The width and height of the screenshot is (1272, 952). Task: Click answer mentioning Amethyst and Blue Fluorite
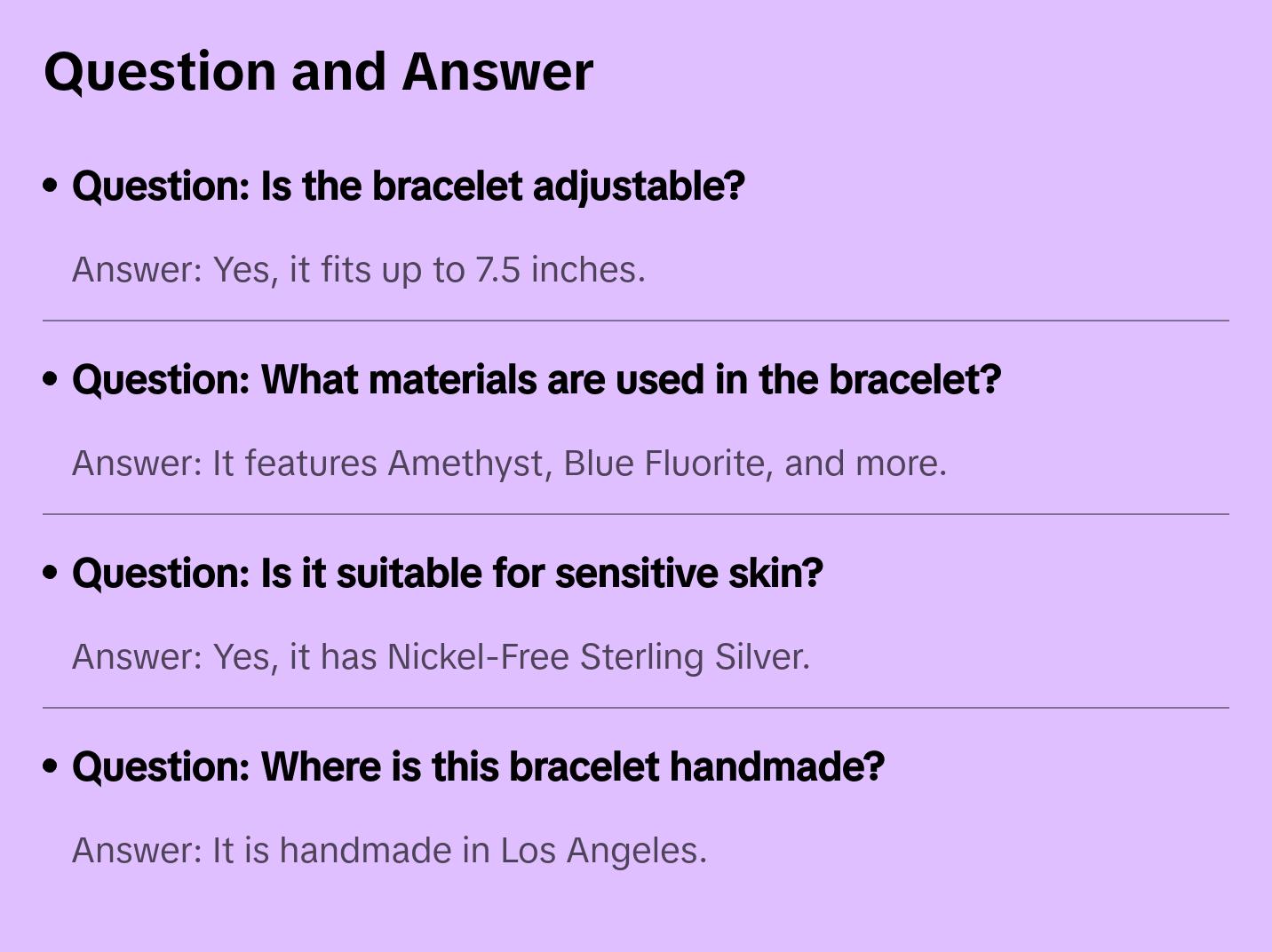509,464
